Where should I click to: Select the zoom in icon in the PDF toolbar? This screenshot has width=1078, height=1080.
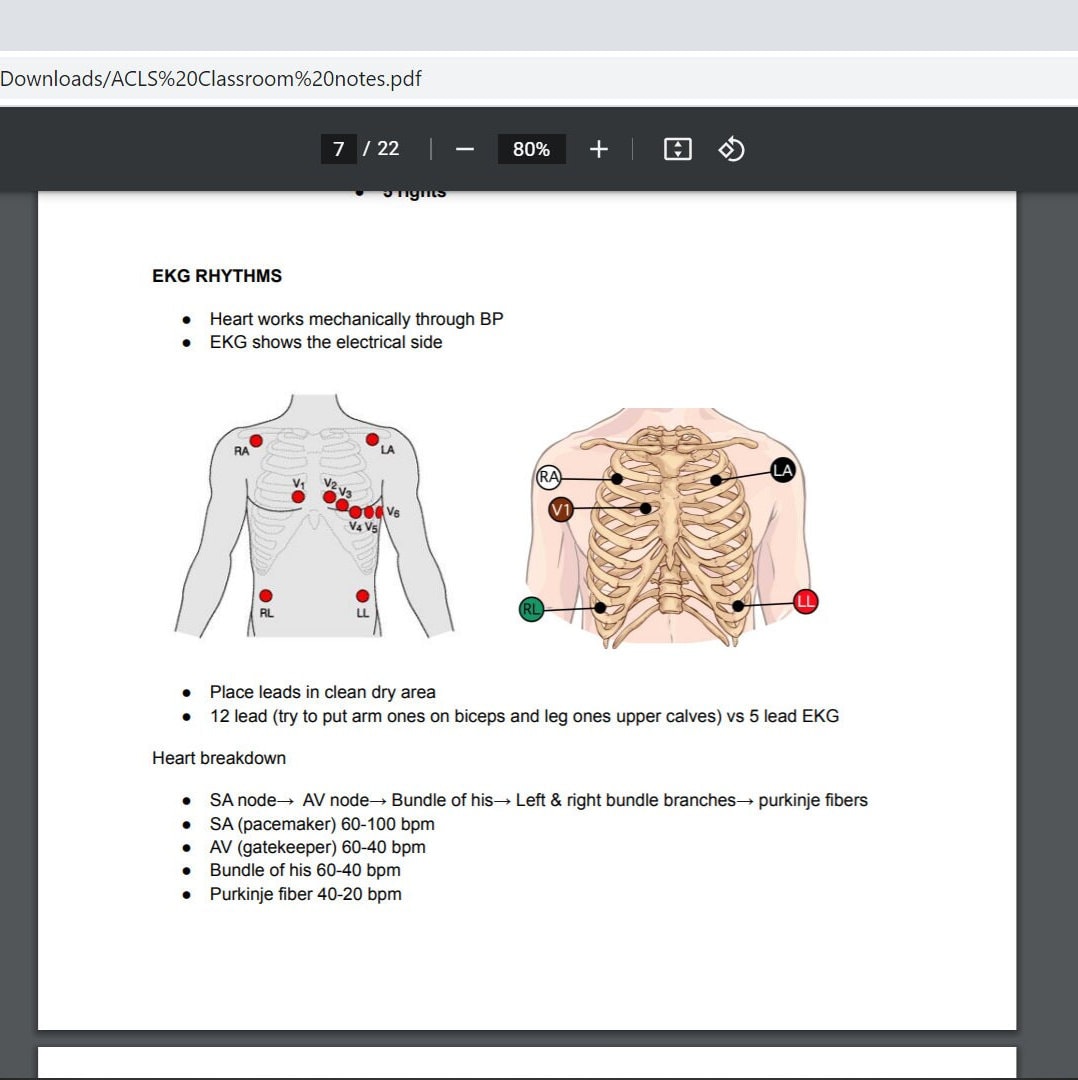(598, 148)
